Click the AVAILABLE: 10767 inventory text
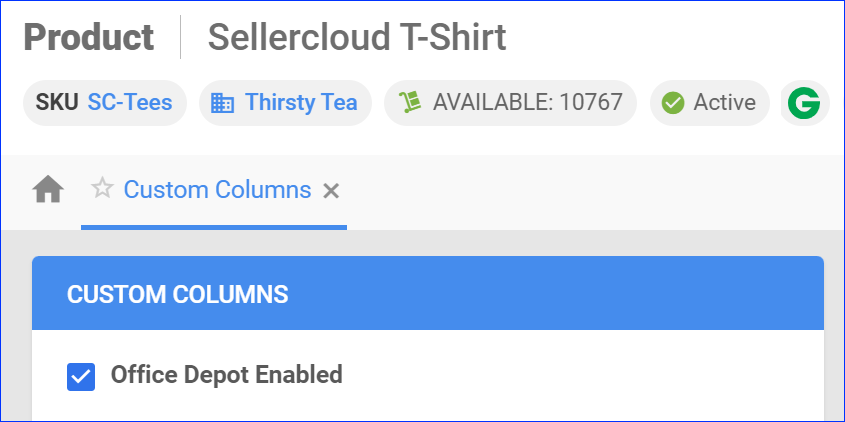 click(527, 102)
